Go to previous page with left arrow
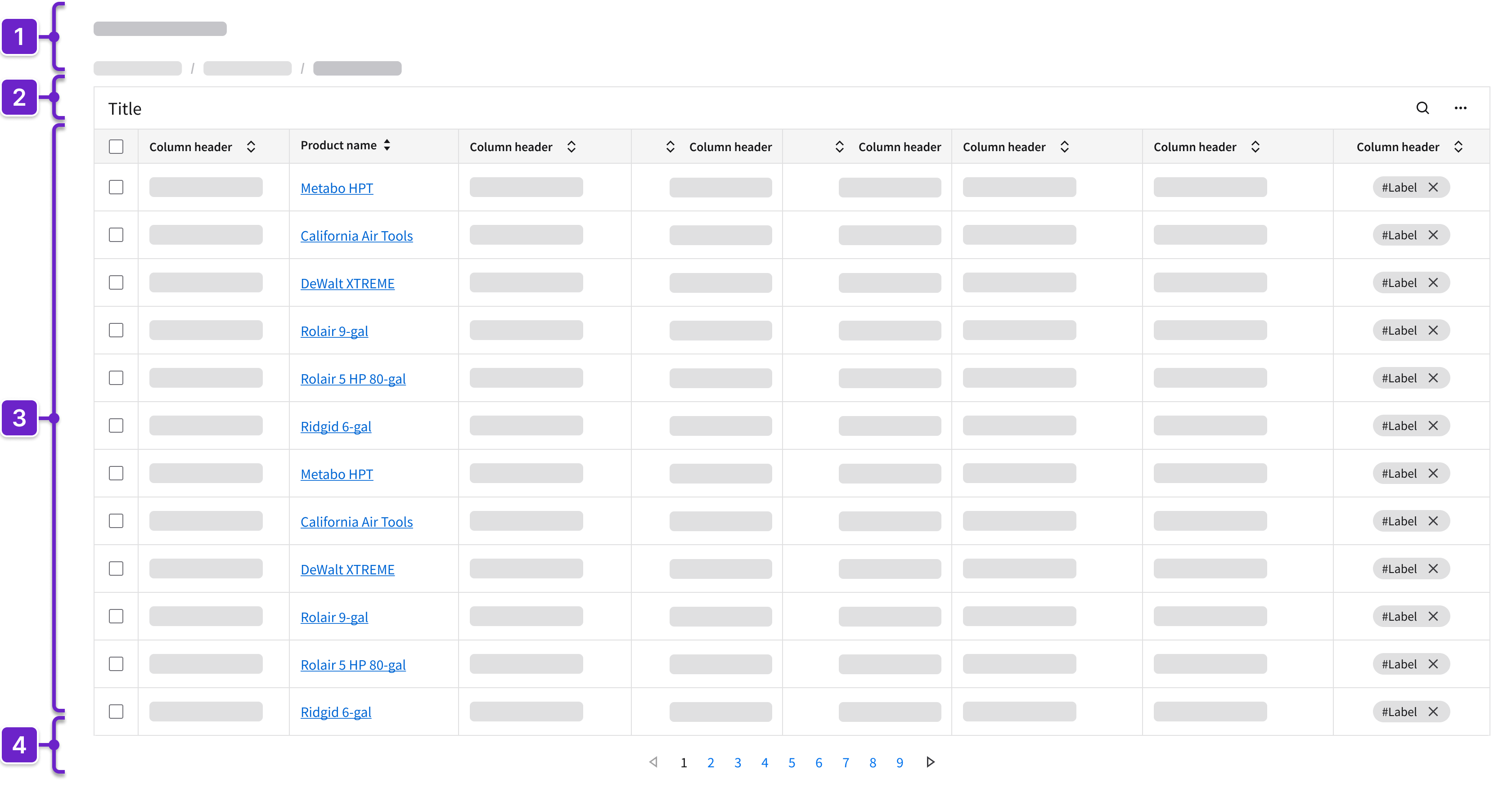The image size is (1512, 788). [653, 762]
